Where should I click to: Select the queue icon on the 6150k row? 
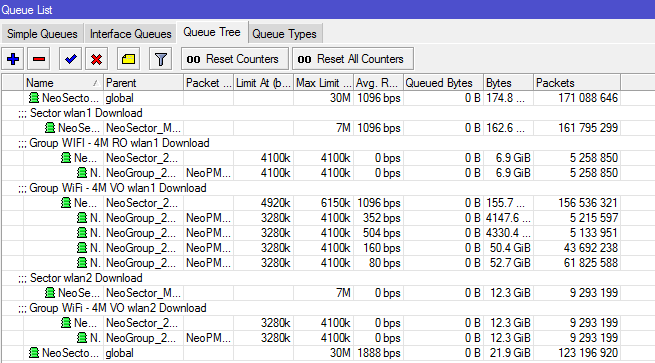(x=66, y=203)
